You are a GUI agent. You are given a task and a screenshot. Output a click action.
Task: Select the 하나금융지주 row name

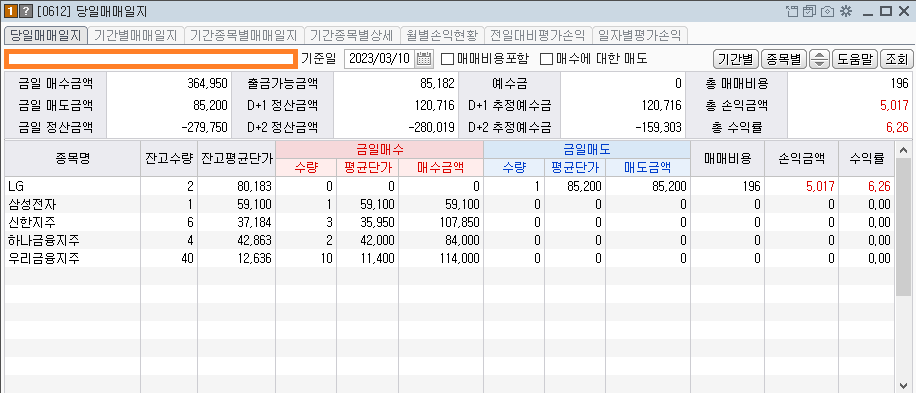44,241
